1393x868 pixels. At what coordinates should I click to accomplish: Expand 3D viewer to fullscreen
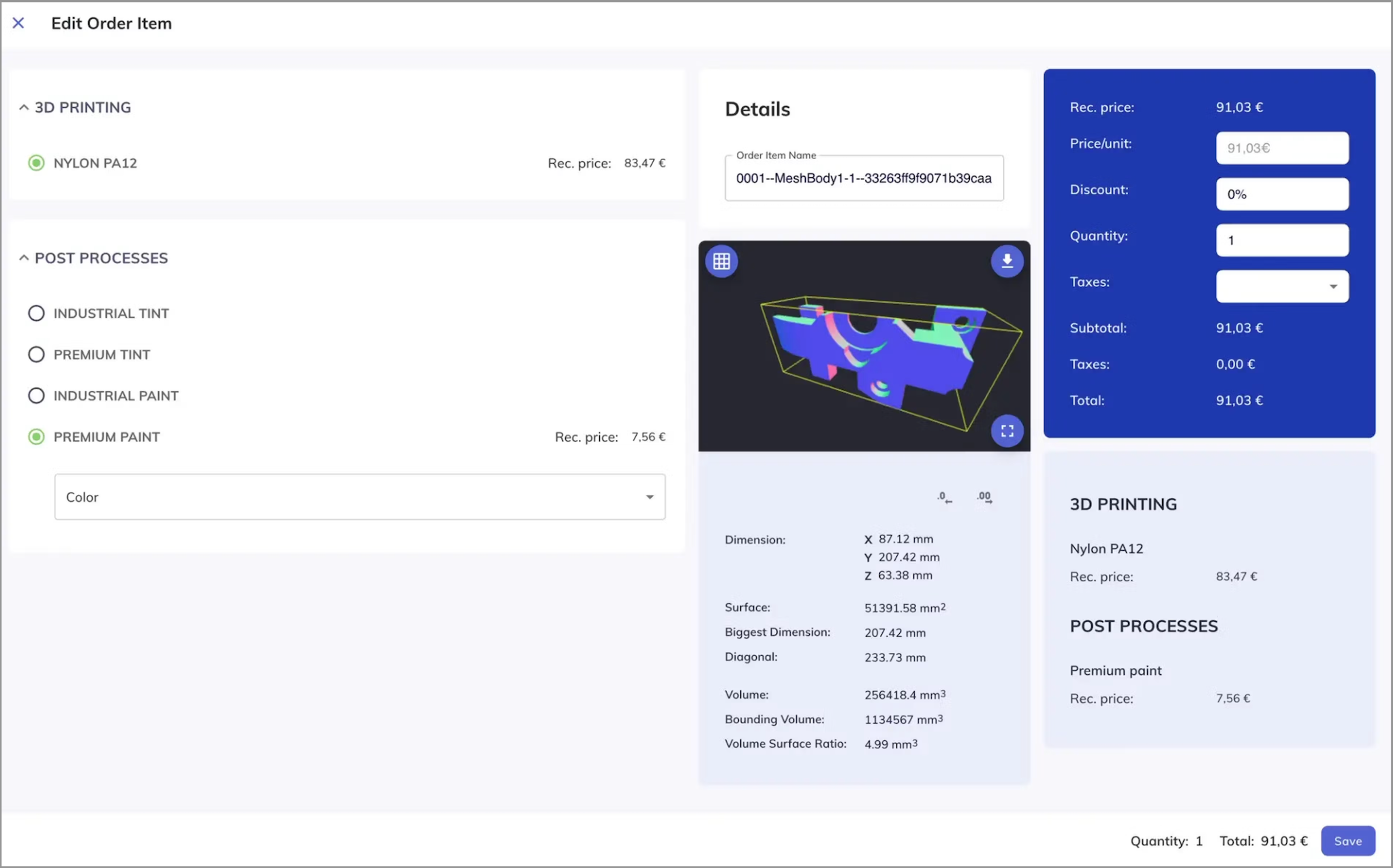[1007, 431]
